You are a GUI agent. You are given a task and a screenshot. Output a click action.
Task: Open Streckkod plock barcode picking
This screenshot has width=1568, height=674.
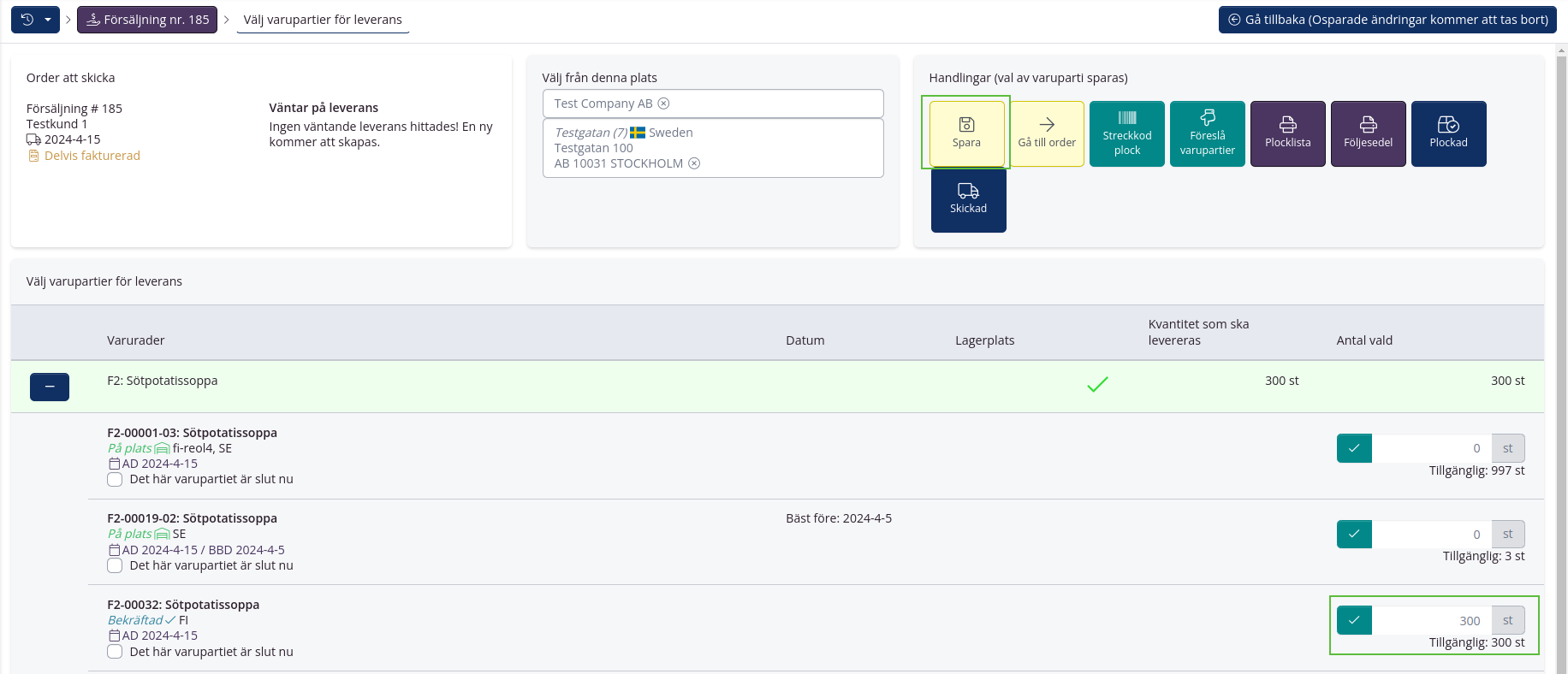coord(1126,133)
